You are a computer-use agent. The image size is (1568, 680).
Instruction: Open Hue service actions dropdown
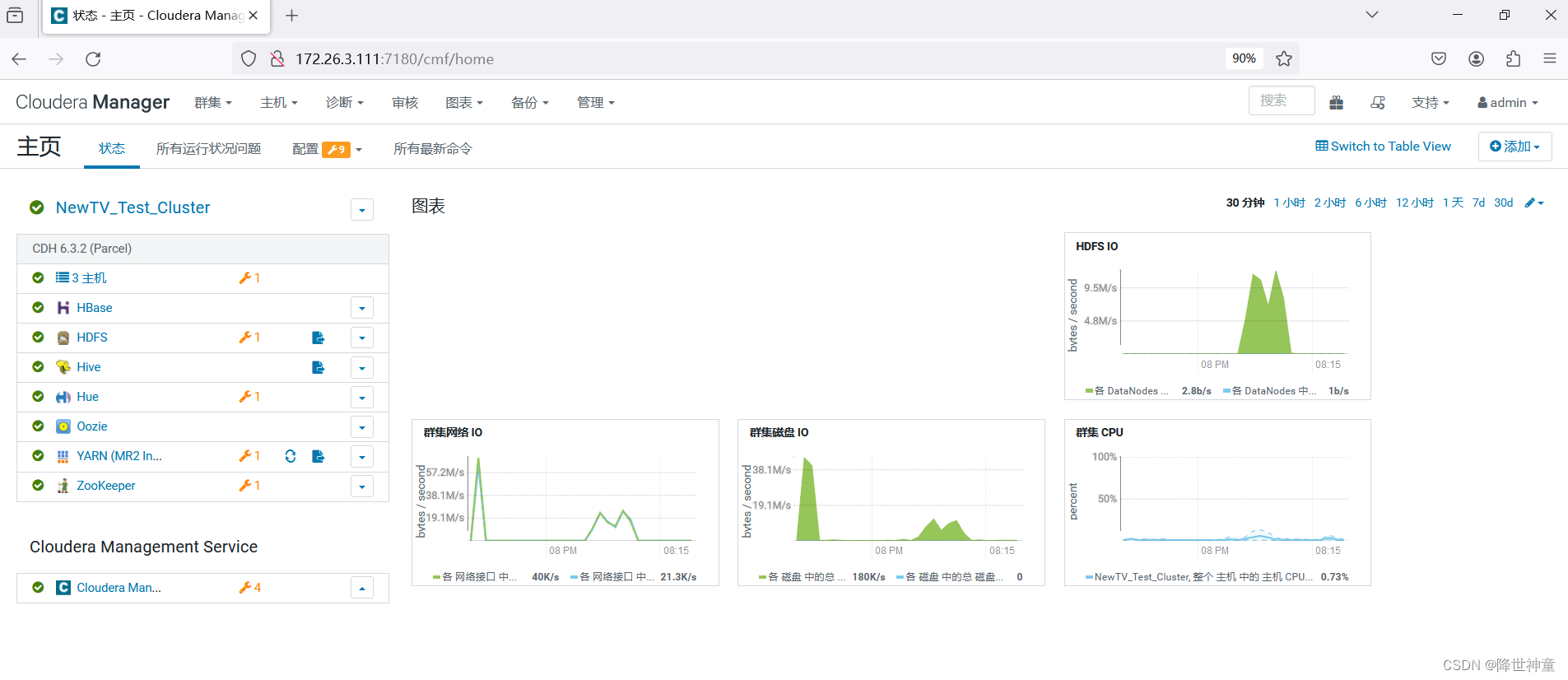(x=362, y=397)
